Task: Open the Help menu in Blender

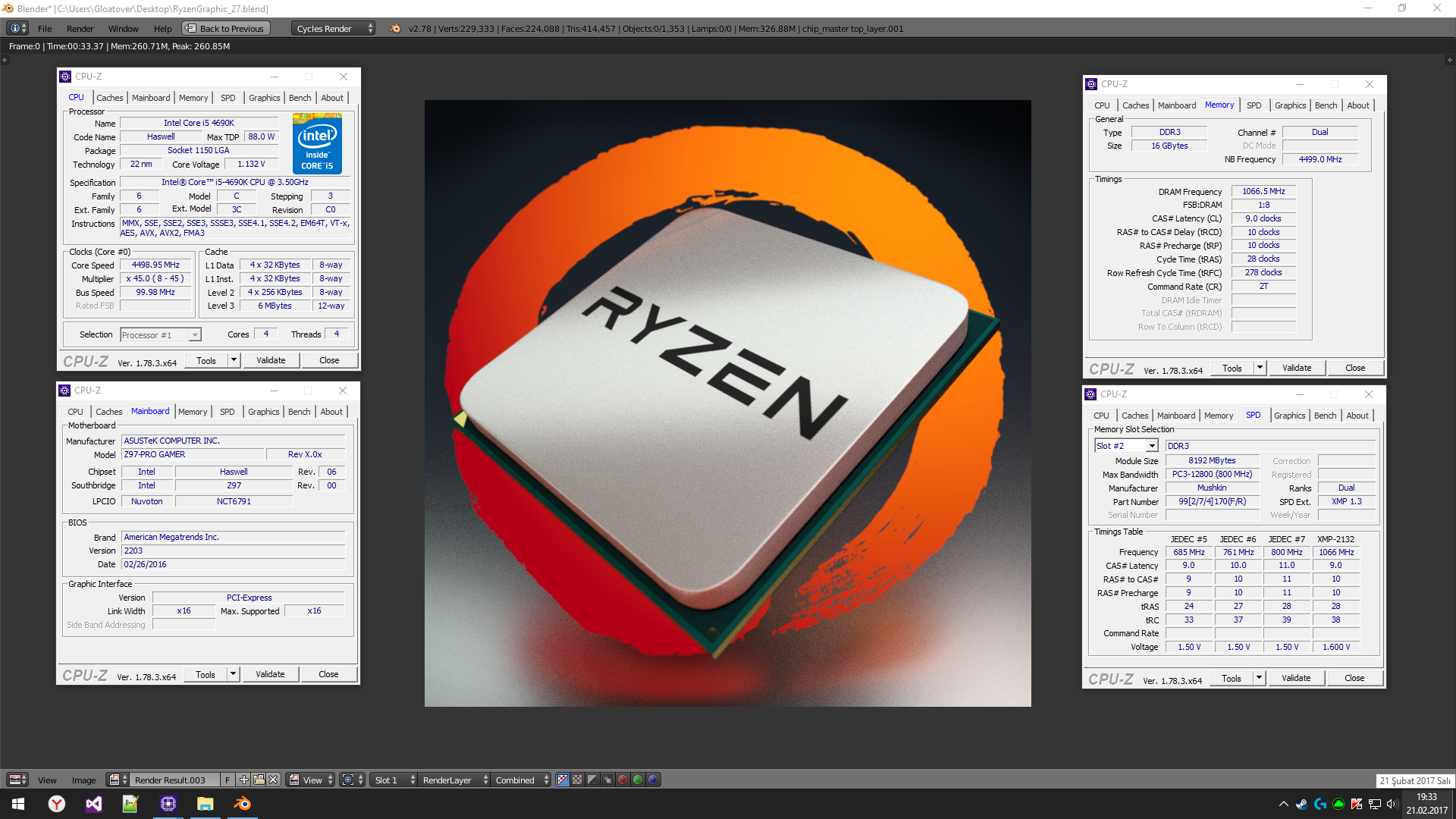Action: (x=162, y=29)
